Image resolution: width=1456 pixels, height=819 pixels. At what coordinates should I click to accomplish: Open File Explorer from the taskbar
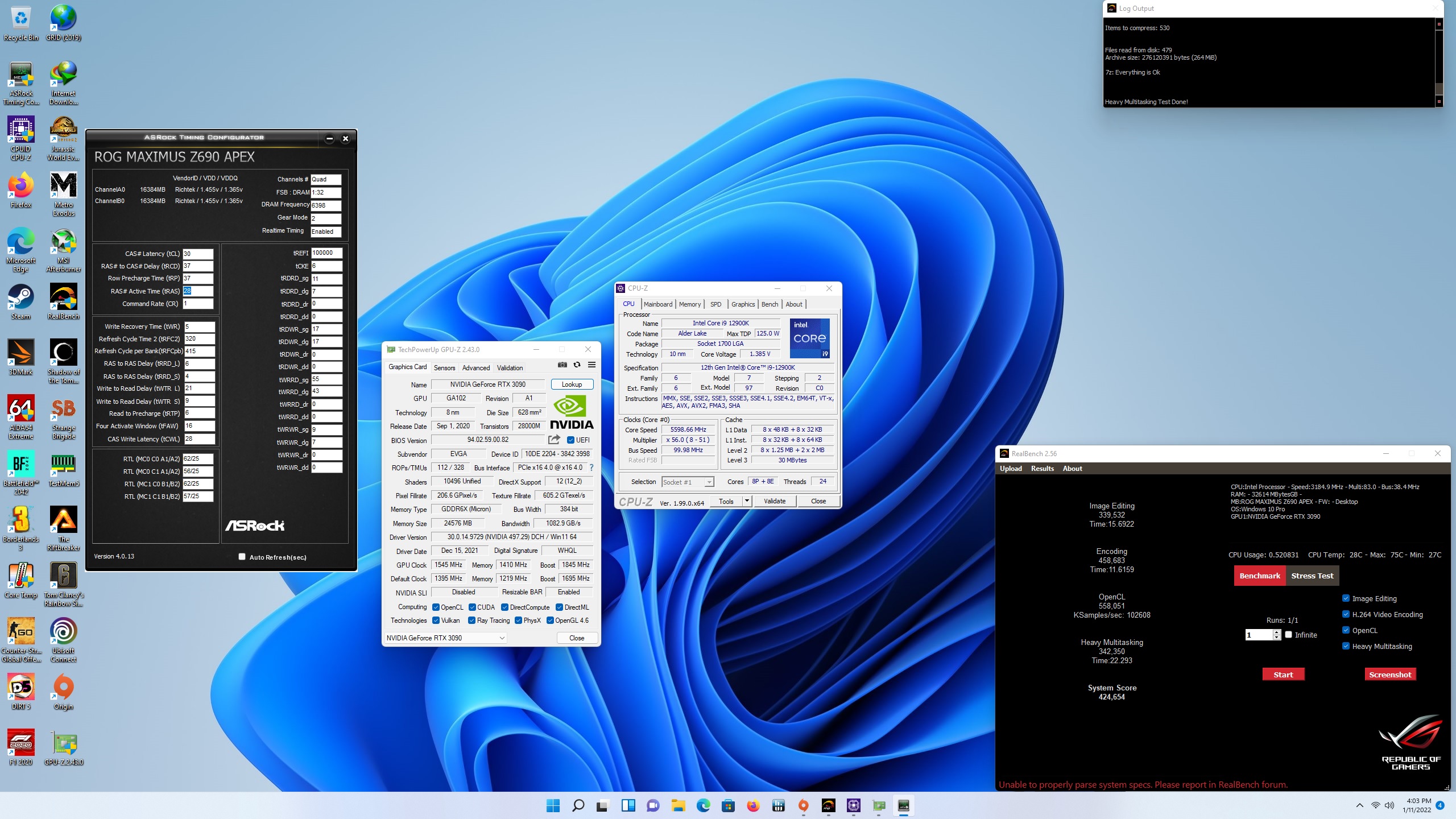click(678, 805)
